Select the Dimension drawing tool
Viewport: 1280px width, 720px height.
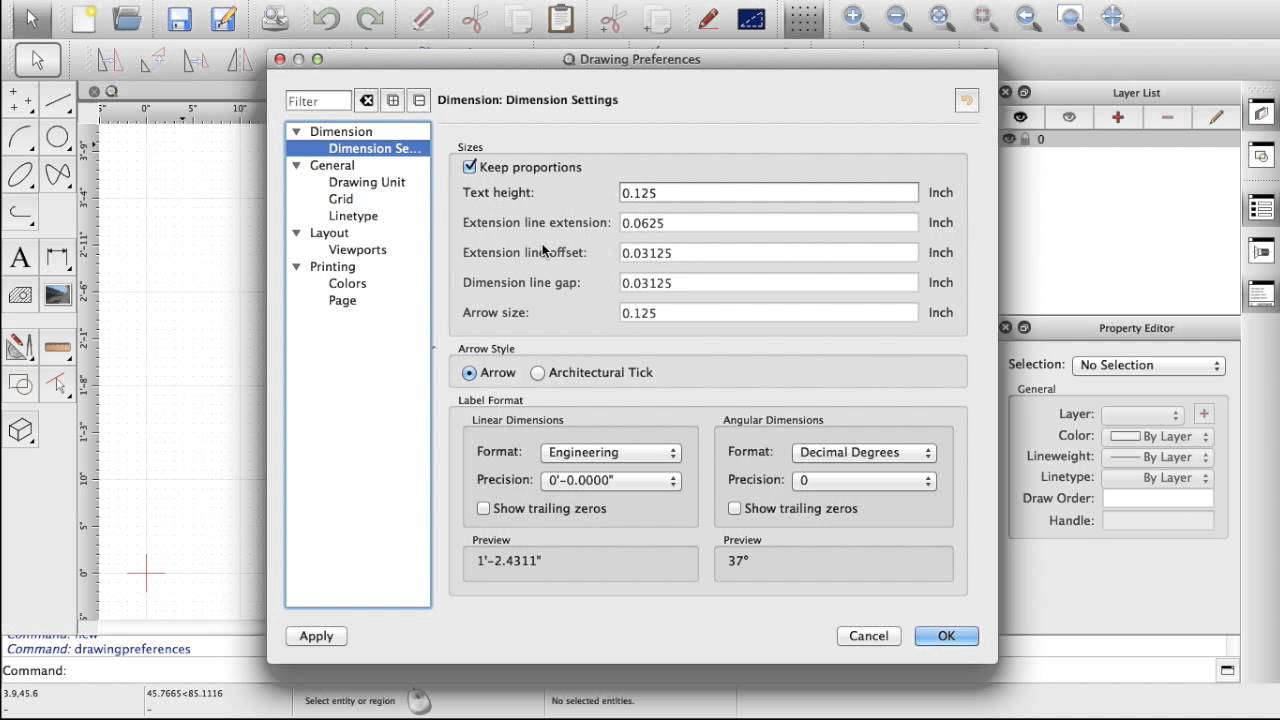pos(58,258)
